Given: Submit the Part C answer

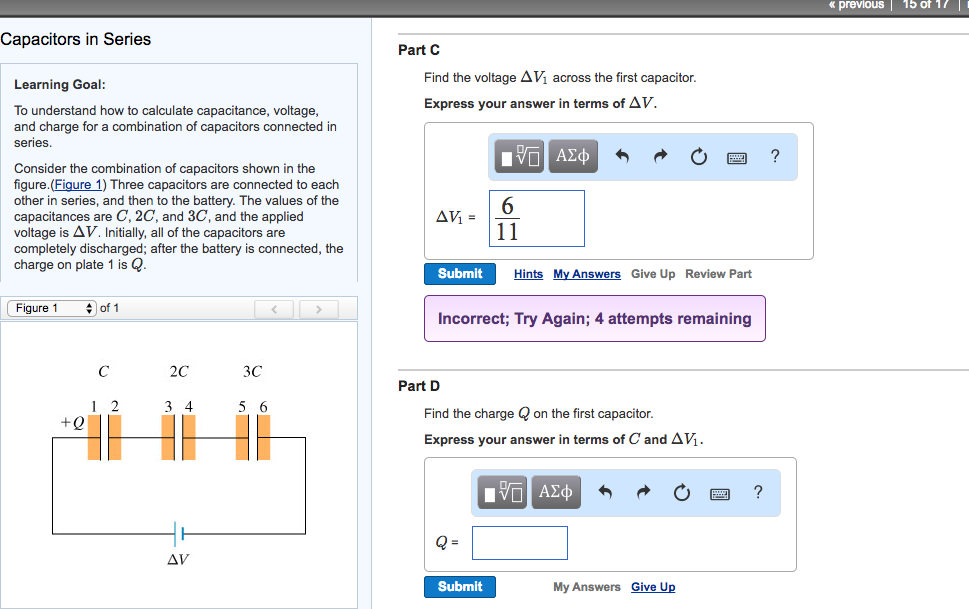Looking at the screenshot, I should (459, 273).
